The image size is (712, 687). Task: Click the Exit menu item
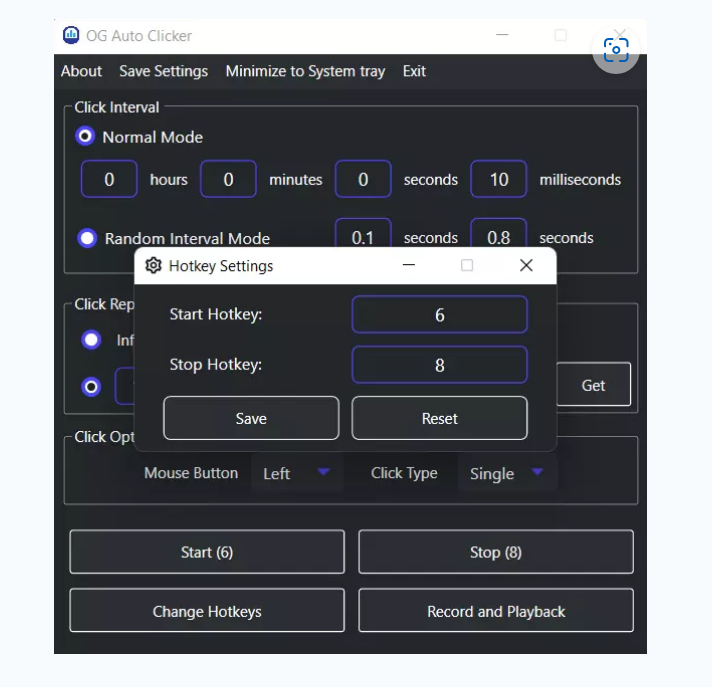click(x=414, y=71)
